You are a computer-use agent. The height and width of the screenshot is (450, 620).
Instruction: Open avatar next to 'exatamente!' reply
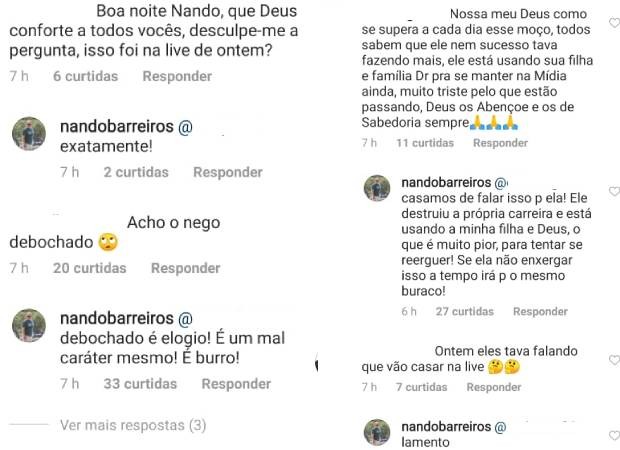coord(29,134)
